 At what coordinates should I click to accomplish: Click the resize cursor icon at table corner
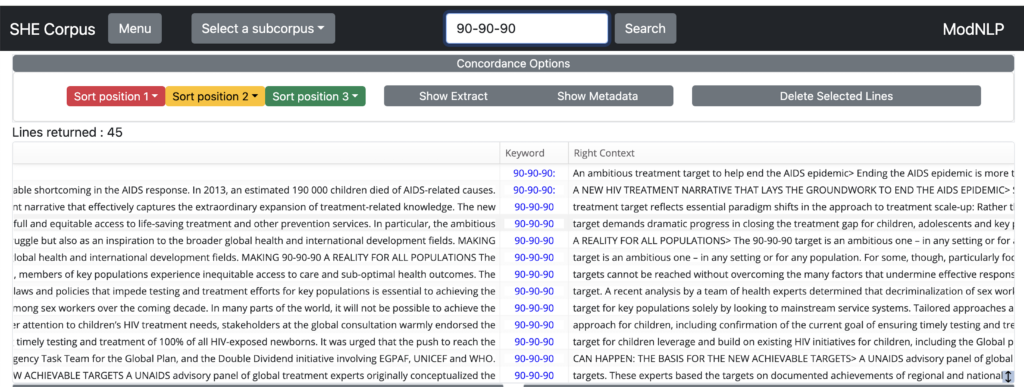click(x=1008, y=377)
